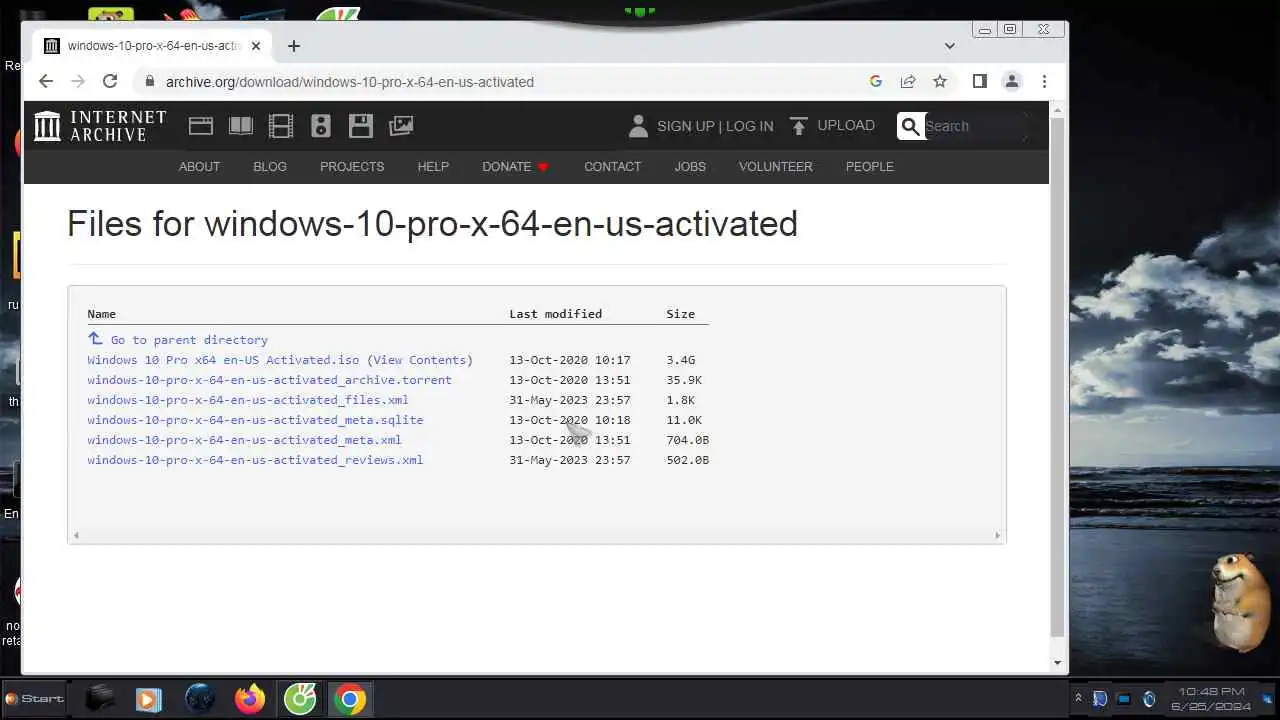Image resolution: width=1280 pixels, height=720 pixels.
Task: Open the activated_reviews.xml link
Action: pyautogui.click(x=255, y=460)
